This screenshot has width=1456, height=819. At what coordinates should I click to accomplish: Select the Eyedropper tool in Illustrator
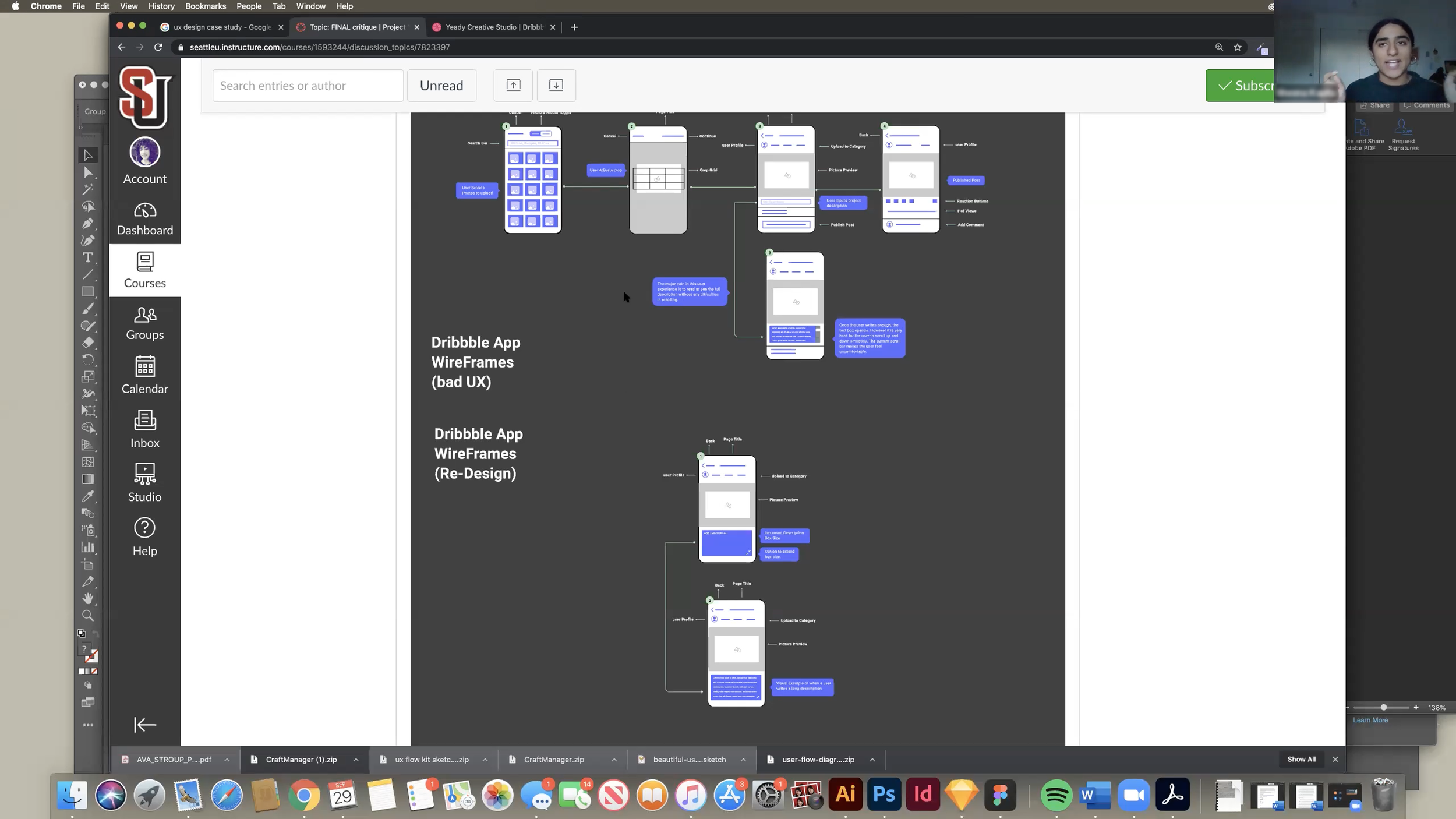pos(88,496)
